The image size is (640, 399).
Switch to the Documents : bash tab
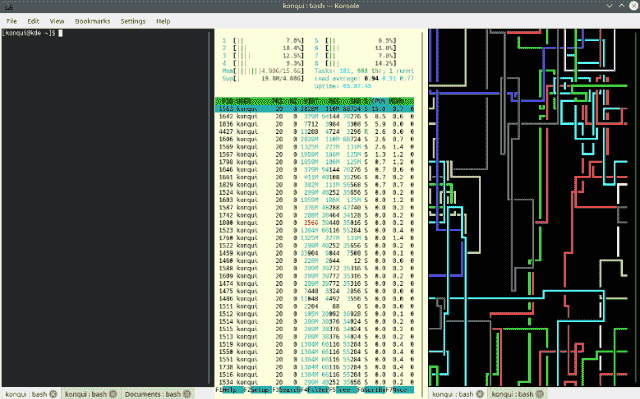point(152,394)
